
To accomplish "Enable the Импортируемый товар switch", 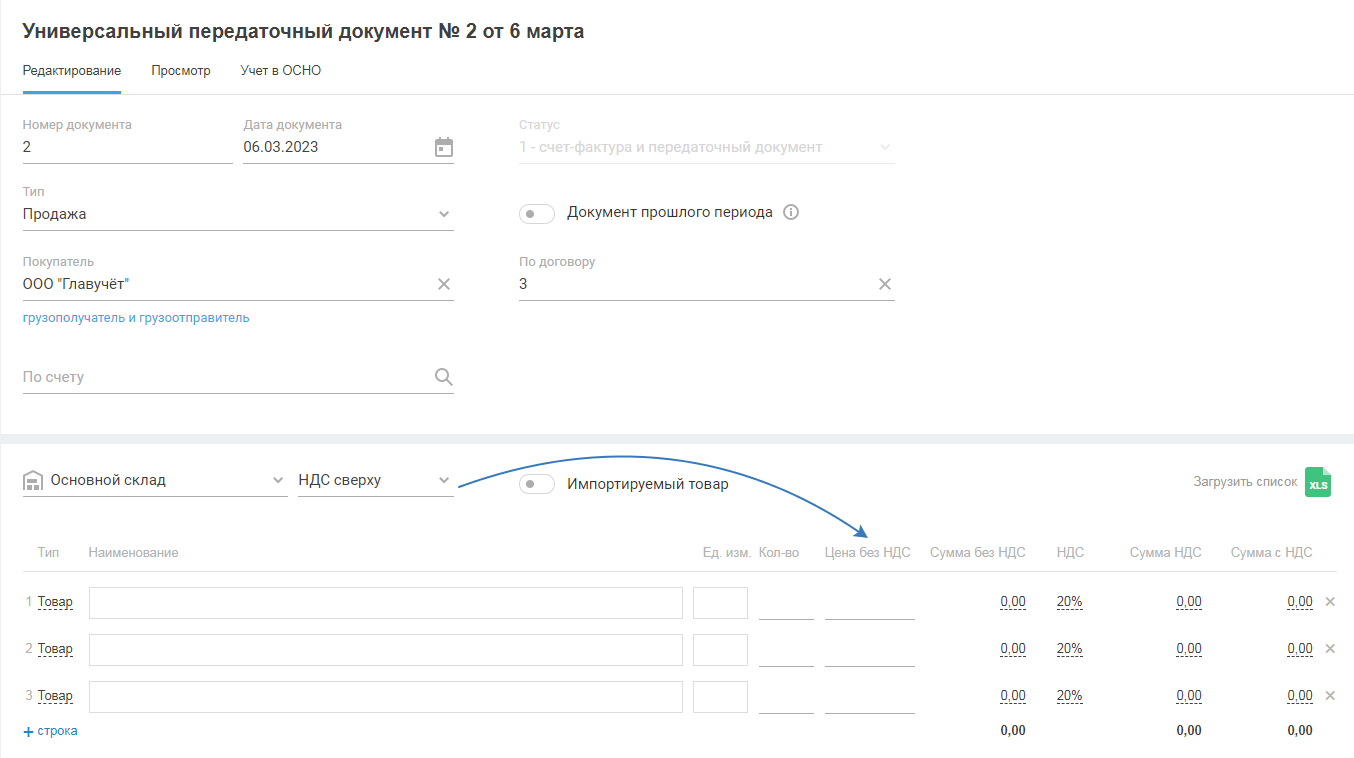I will tap(537, 485).
